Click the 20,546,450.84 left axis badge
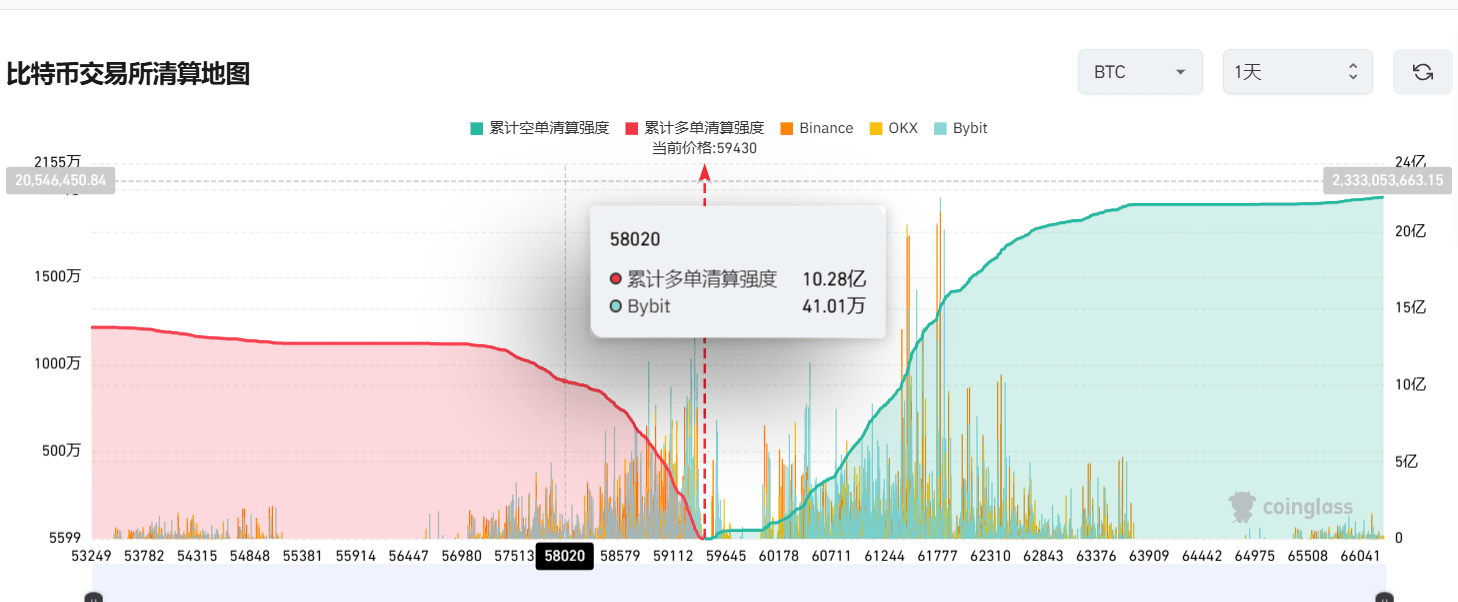Image resolution: width=1458 pixels, height=602 pixels. pos(61,181)
